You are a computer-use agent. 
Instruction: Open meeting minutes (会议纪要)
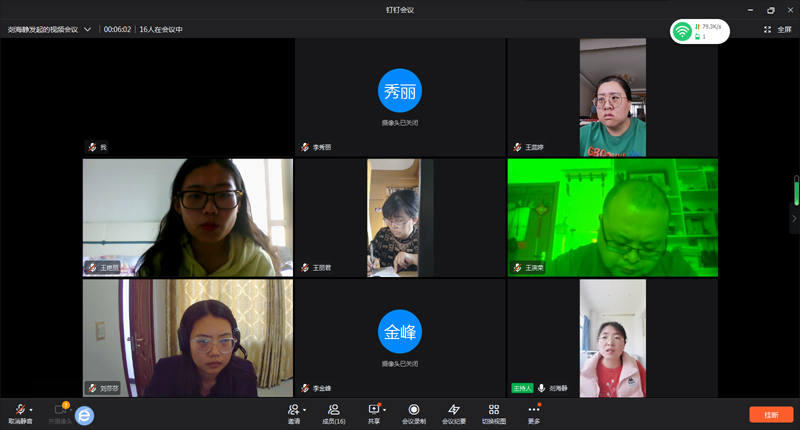[x=454, y=411]
